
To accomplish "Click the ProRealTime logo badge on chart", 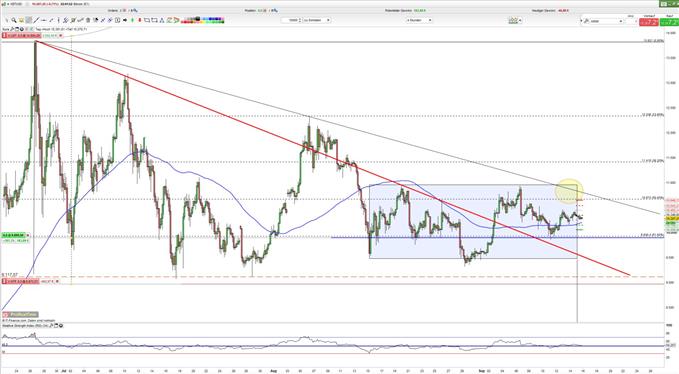I will [x=20, y=315].
